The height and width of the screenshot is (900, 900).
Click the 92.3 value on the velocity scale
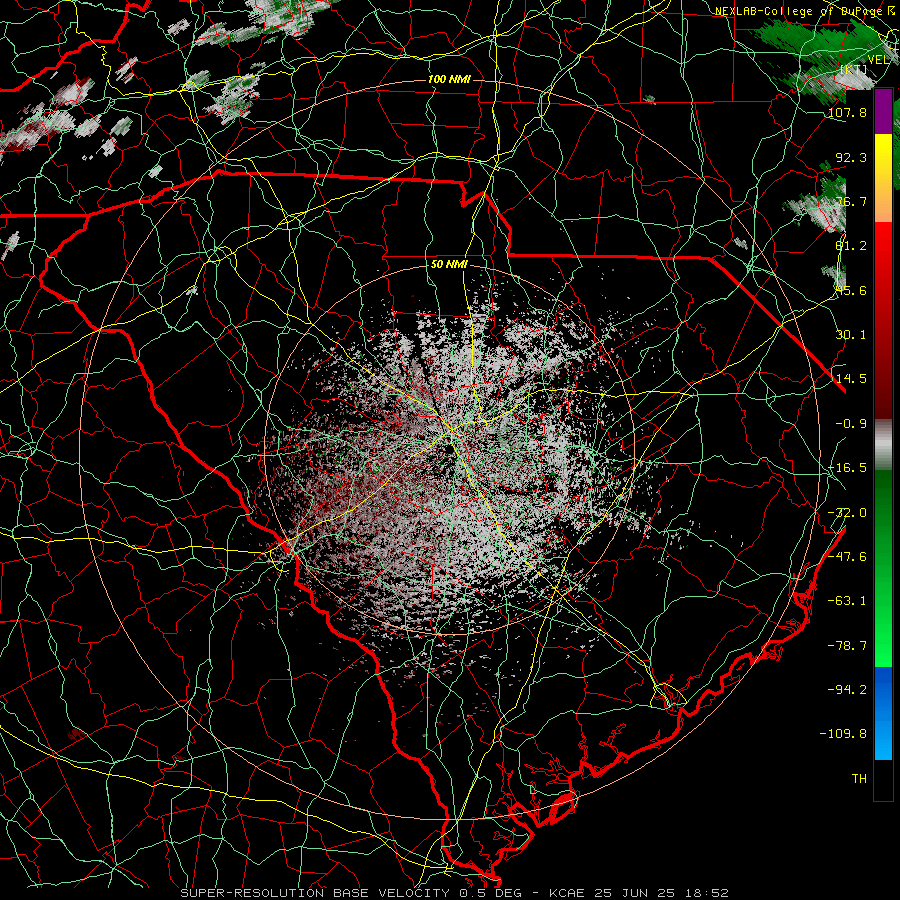tap(851, 157)
